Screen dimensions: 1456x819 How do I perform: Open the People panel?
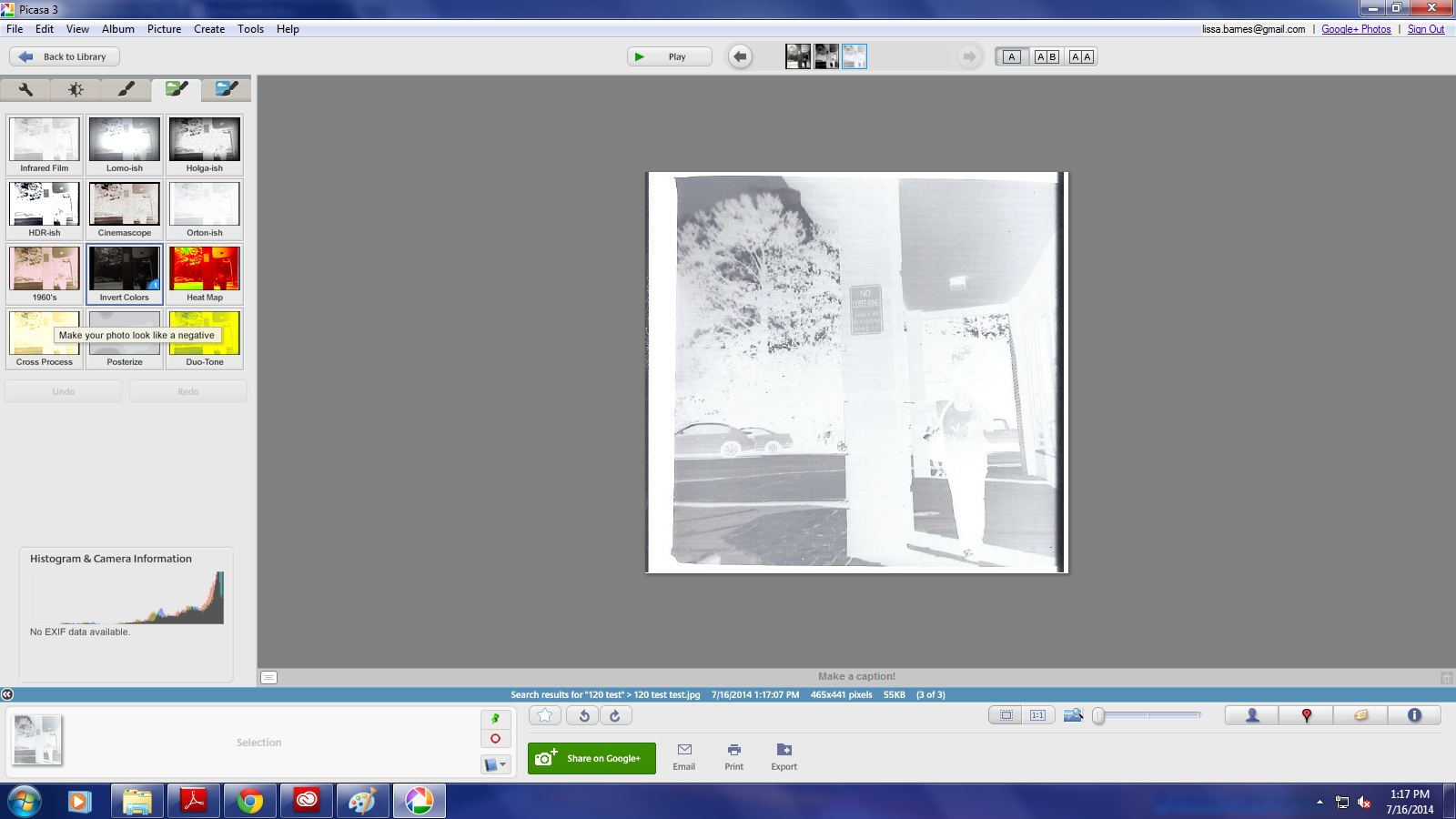1251,715
